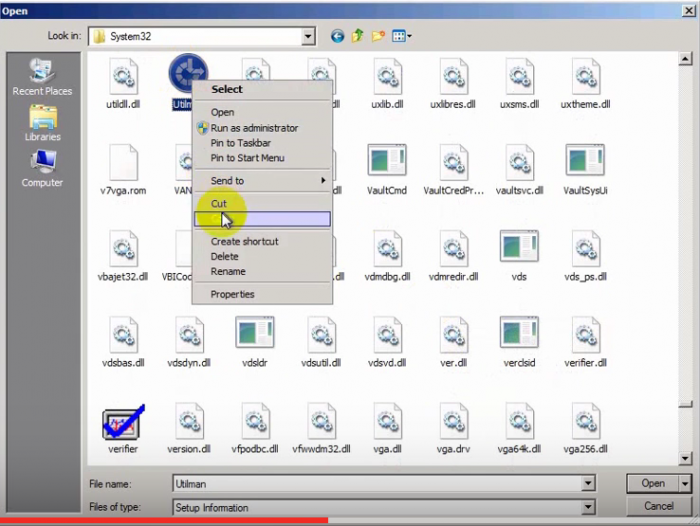Viewport: 700px width, 526px height.
Task: Select ver.dll file
Action: point(453,342)
